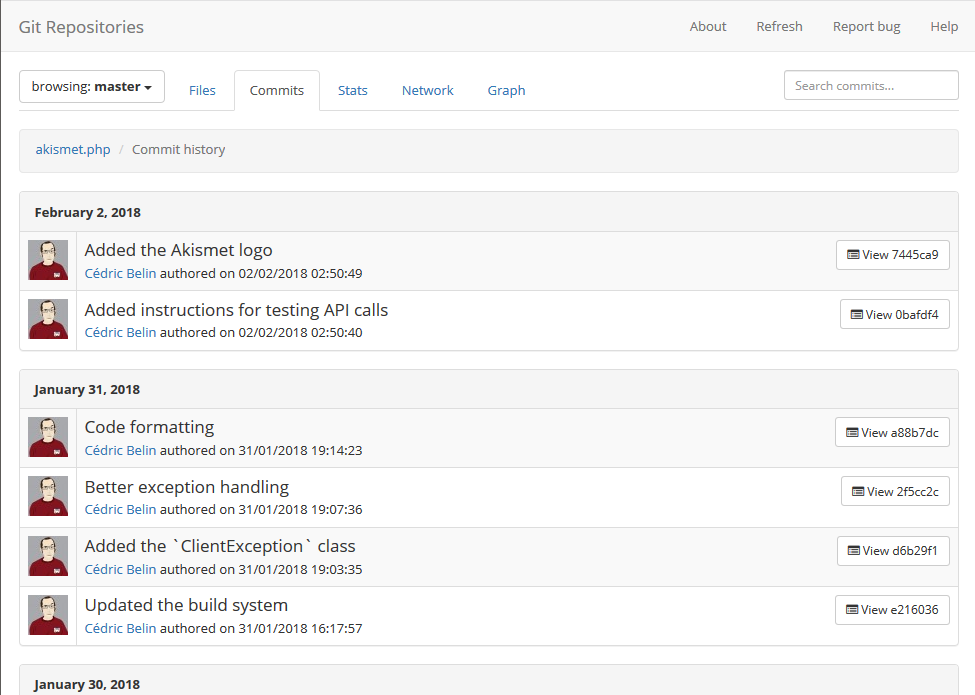Open the Report bug link

pyautogui.click(x=866, y=27)
